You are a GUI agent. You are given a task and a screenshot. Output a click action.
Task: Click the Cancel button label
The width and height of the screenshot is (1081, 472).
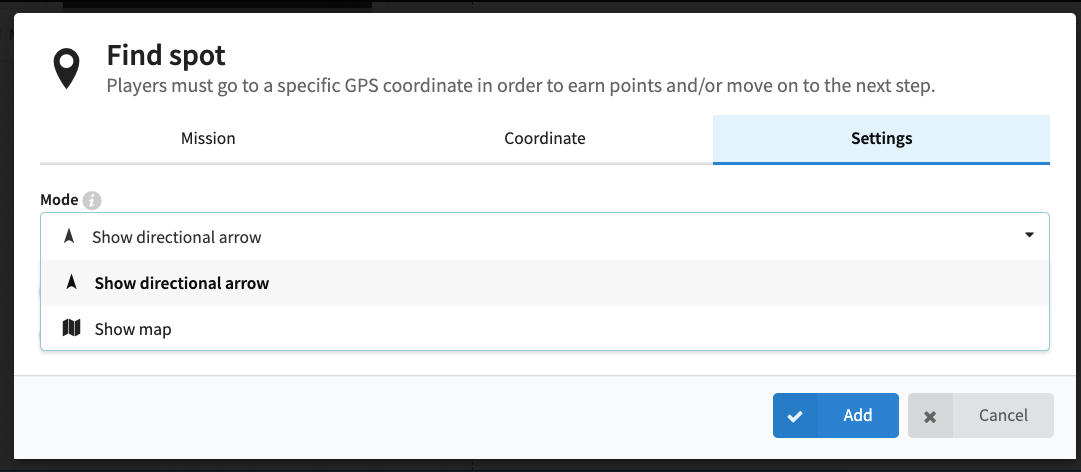point(1003,415)
